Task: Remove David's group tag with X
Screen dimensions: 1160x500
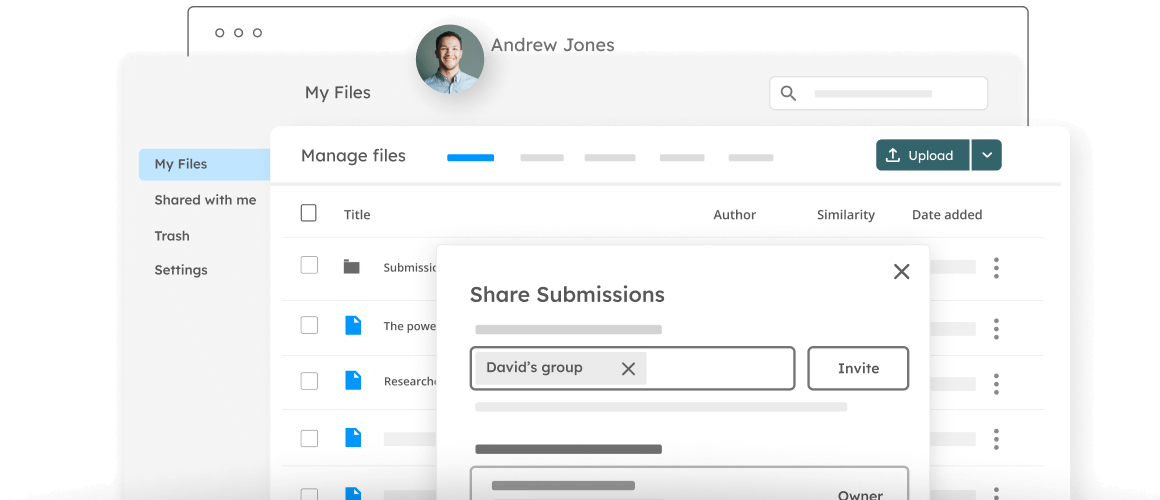Action: click(x=628, y=368)
